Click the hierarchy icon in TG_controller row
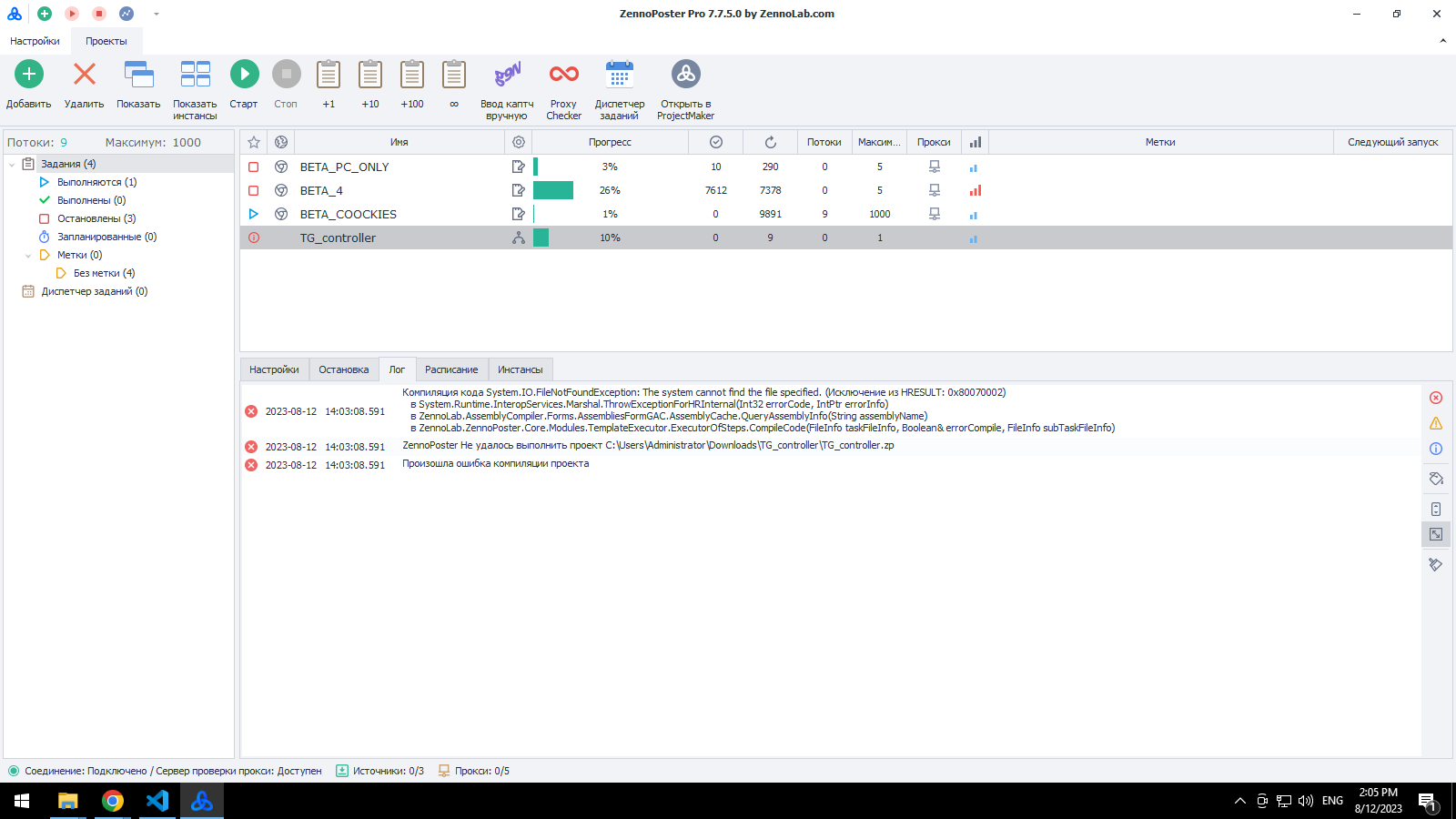This screenshot has width=1456, height=819. (x=519, y=238)
